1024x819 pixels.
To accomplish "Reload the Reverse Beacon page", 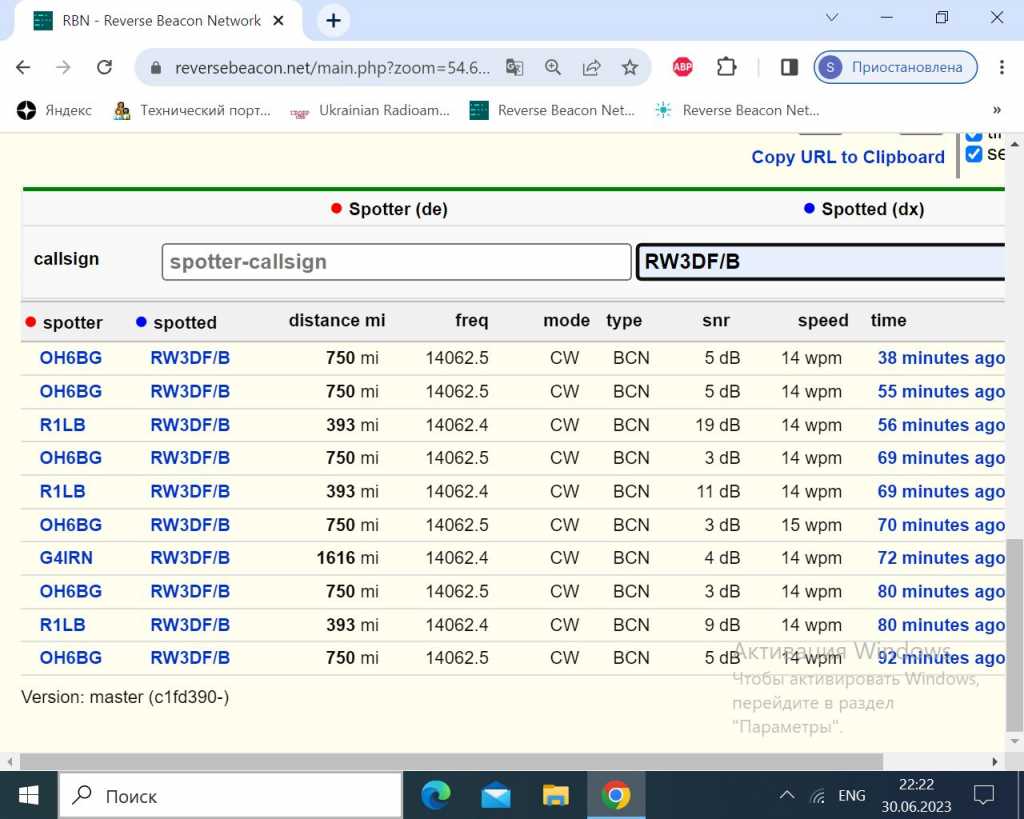I will [x=104, y=67].
